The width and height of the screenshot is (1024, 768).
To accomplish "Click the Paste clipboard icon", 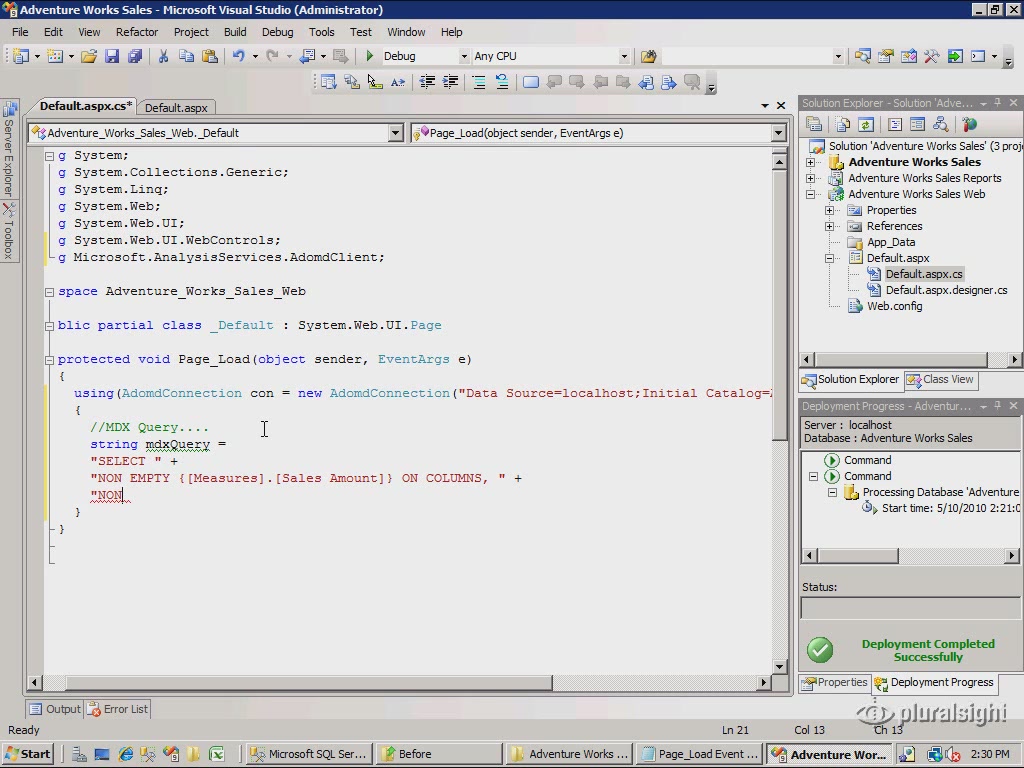I will [210, 56].
